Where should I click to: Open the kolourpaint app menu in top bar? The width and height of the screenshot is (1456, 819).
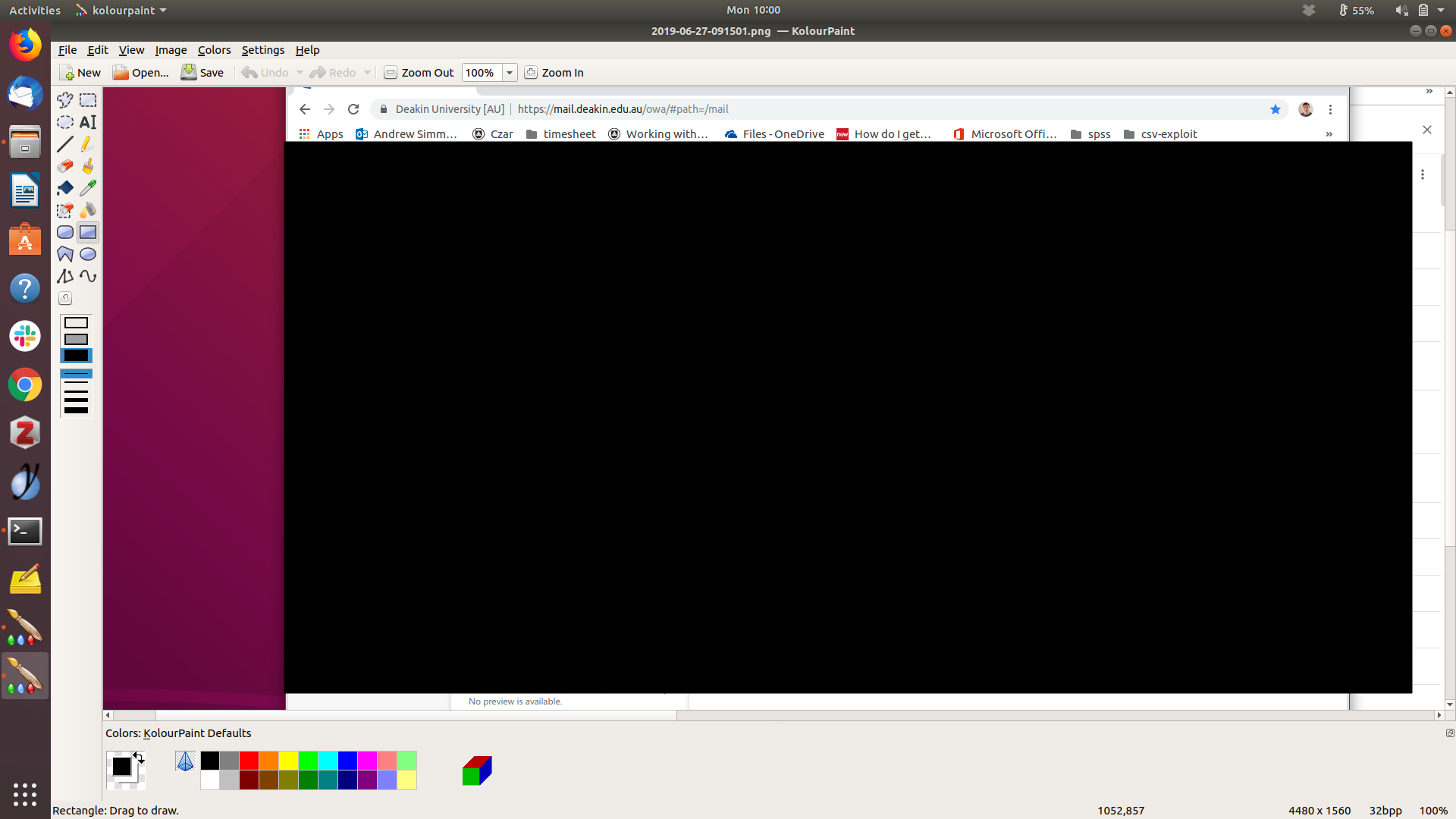[x=121, y=11]
